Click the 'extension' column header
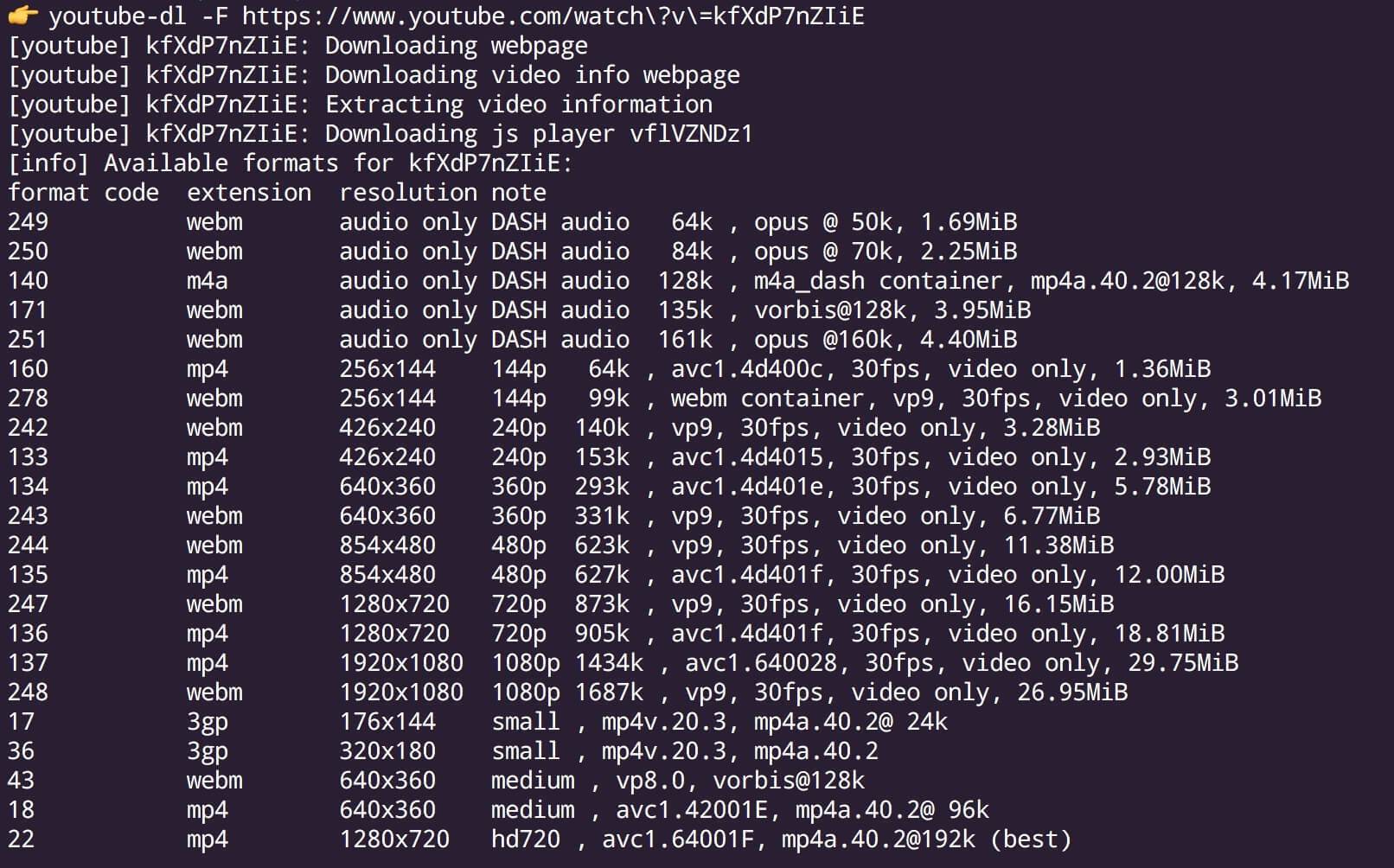The height and width of the screenshot is (868, 1394). 249,193
